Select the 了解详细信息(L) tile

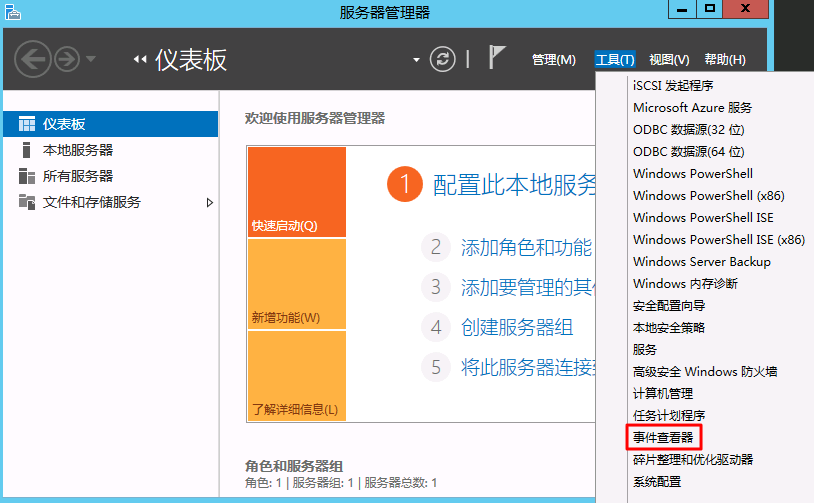point(297,376)
